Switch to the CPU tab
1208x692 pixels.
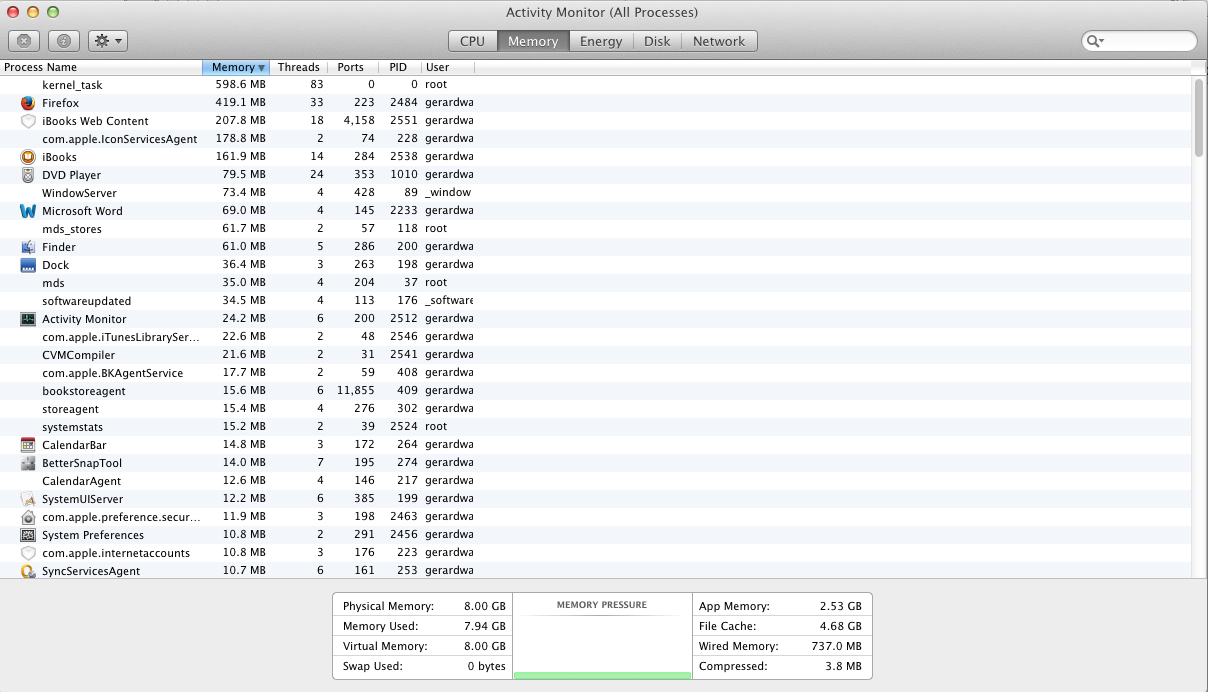pyautogui.click(x=472, y=41)
